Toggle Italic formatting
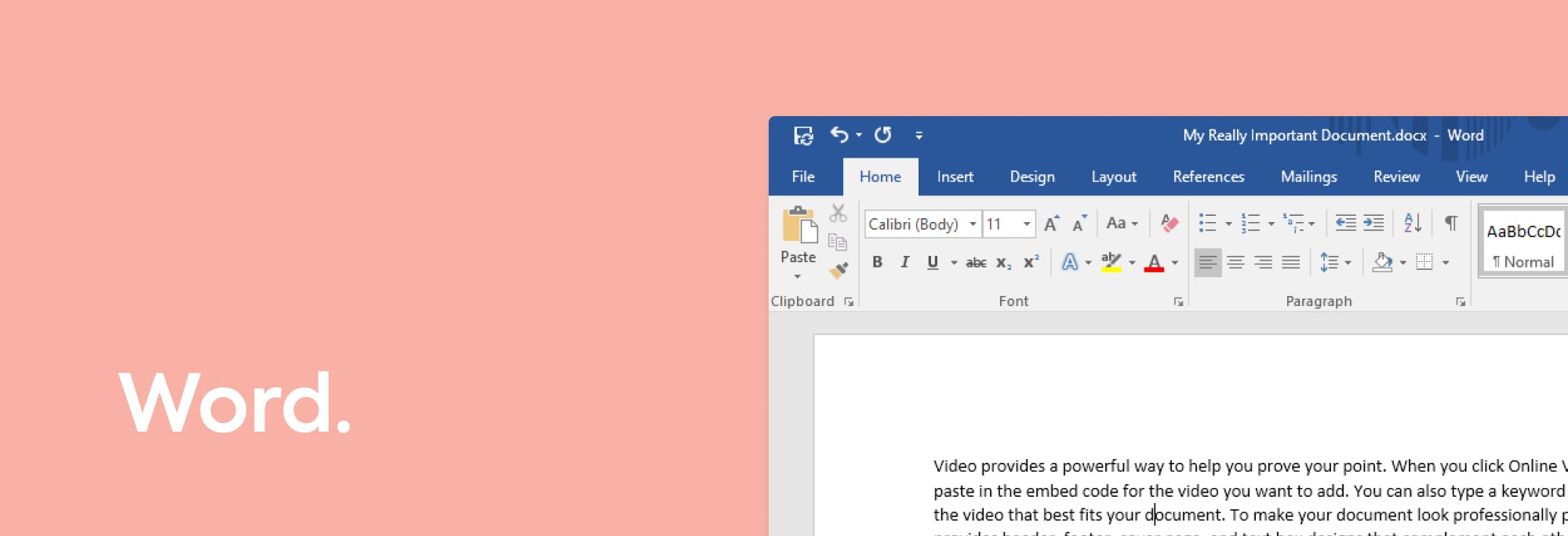 coord(904,263)
